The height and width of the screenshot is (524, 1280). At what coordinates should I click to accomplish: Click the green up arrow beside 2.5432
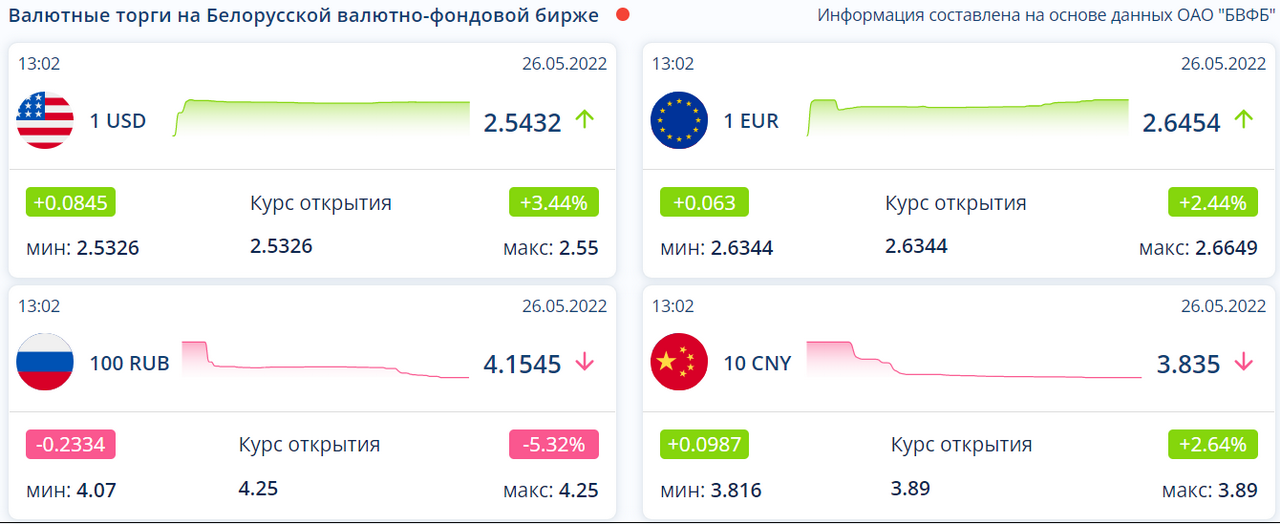pos(585,121)
